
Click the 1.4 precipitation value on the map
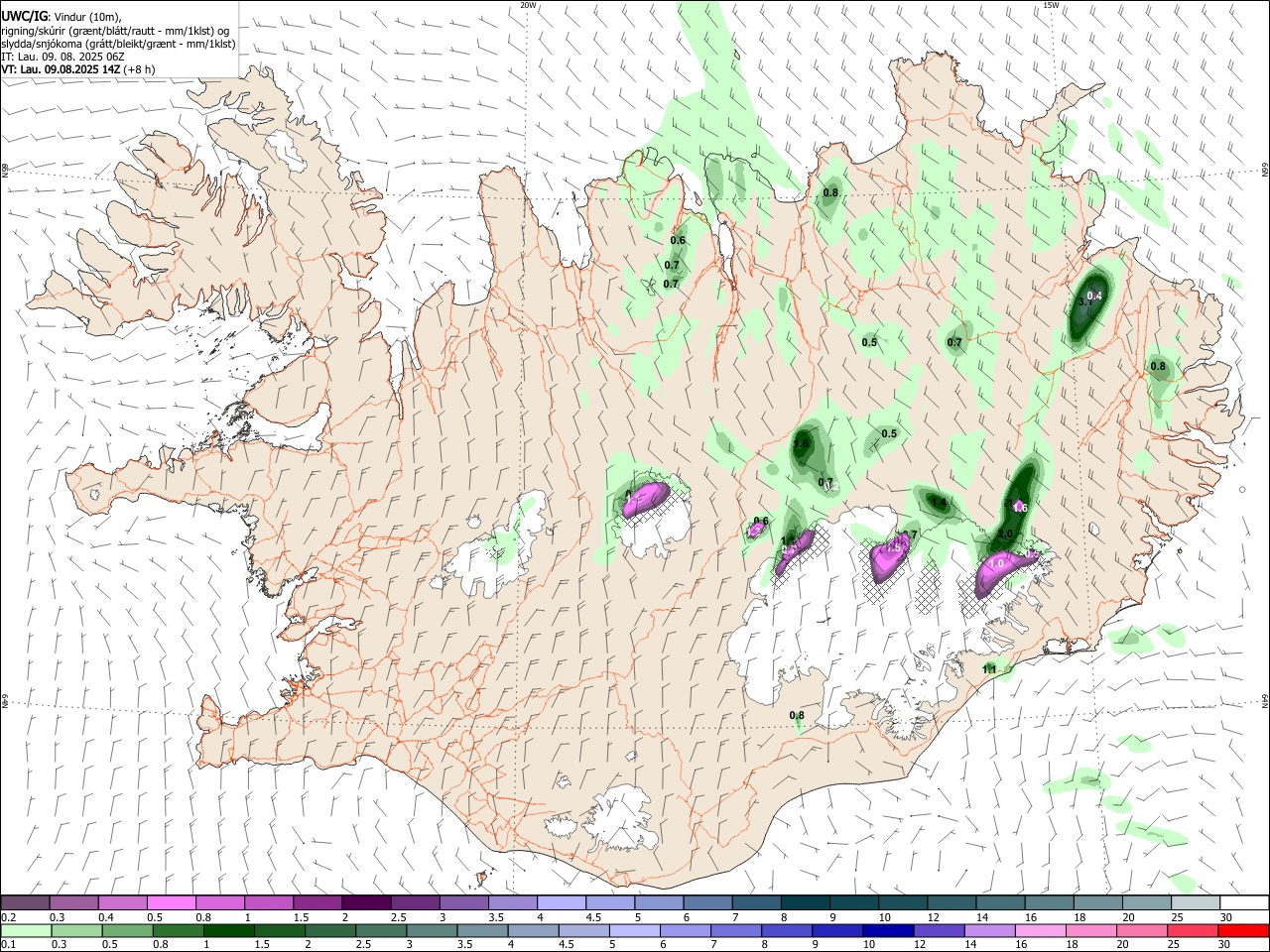939,504
